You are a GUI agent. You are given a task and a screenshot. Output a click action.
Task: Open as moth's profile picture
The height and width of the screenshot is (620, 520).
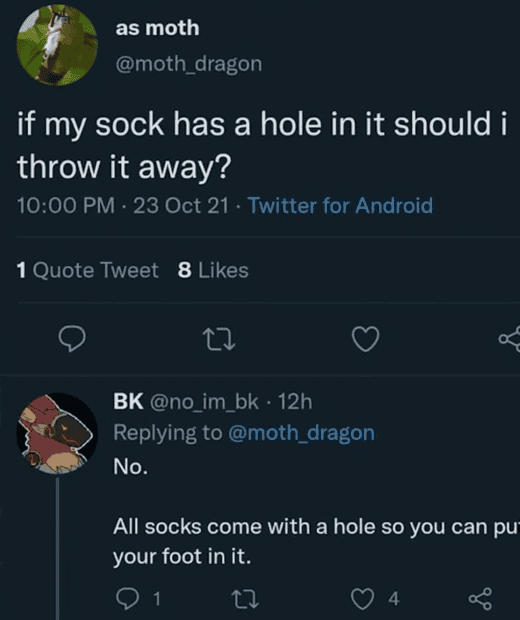57,45
